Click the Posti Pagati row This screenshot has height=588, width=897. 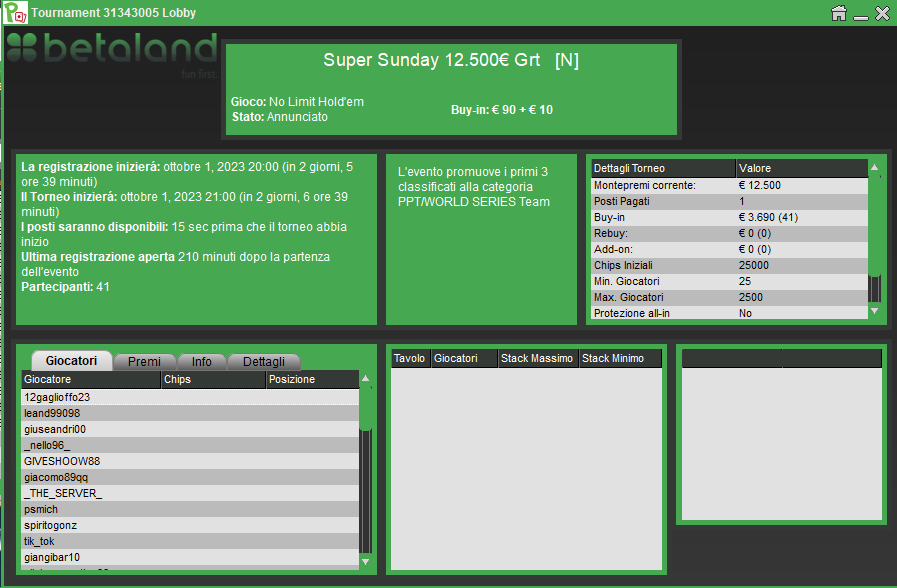[729, 201]
